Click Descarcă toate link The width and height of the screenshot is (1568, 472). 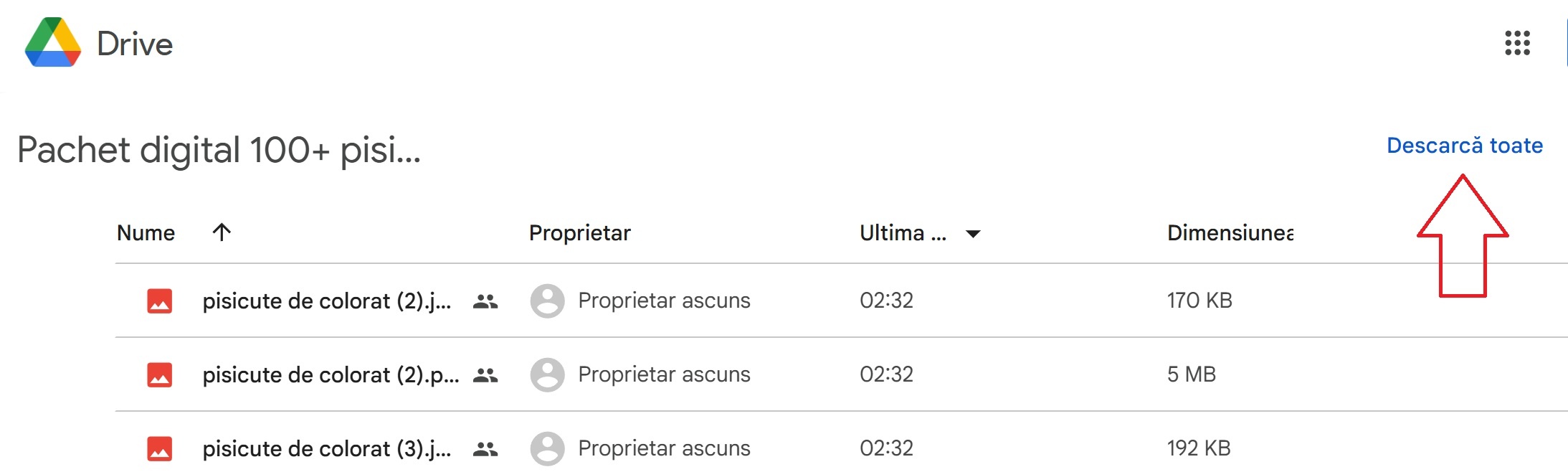point(1465,146)
